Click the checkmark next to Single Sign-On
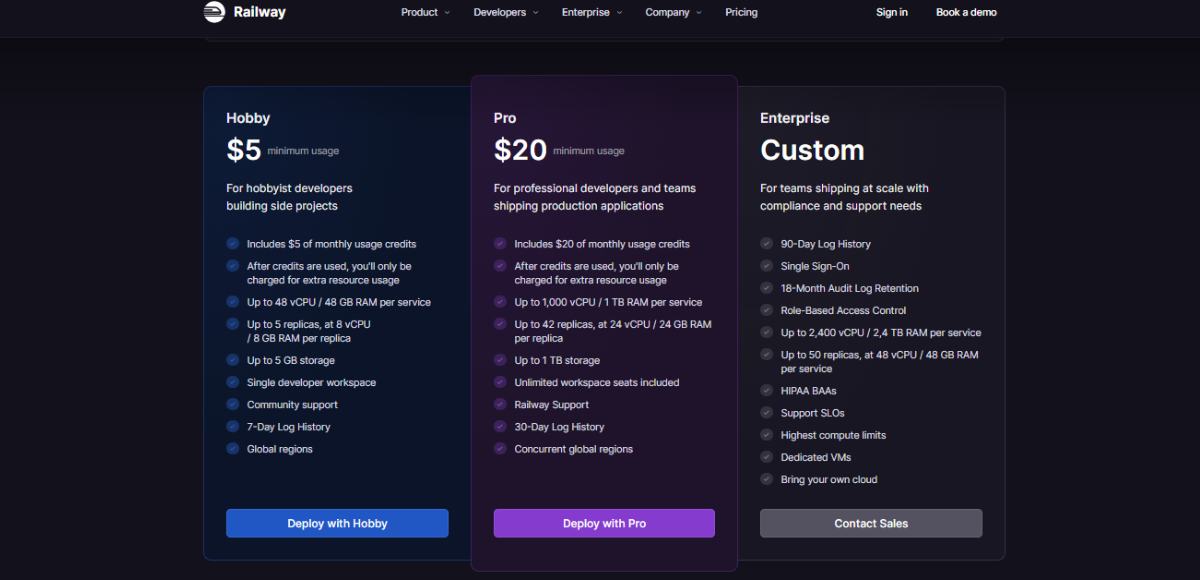The width and height of the screenshot is (1200, 580). pos(767,266)
